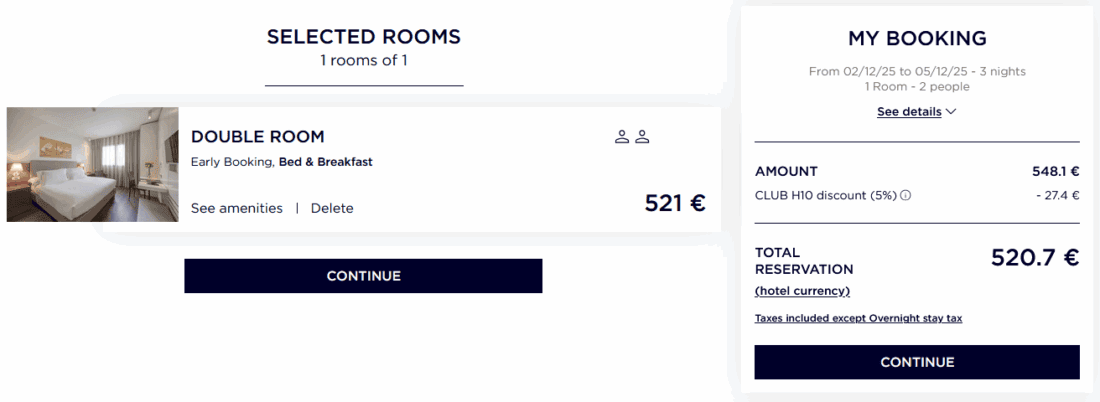Click the Double Room photo thumbnail
This screenshot has height=402, width=1100.
click(92, 164)
